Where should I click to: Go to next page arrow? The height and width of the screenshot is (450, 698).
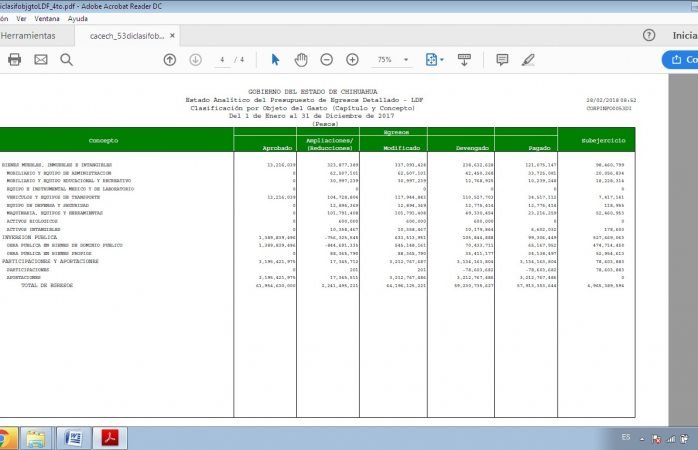pyautogui.click(x=195, y=60)
